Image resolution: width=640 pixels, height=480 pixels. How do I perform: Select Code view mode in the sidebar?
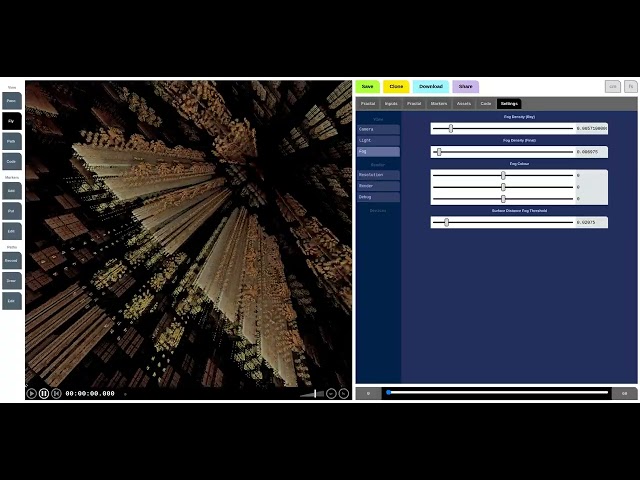12,162
